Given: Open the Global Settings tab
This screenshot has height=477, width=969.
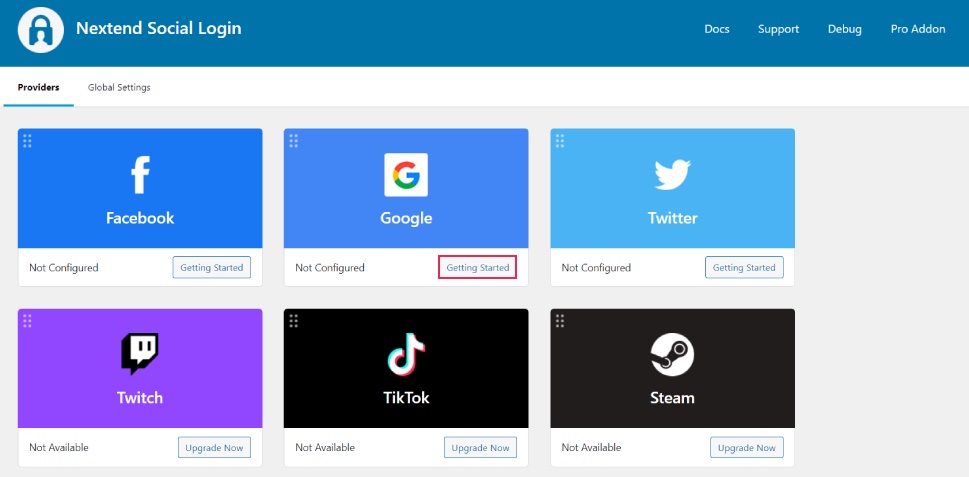Looking at the screenshot, I should 119,87.
